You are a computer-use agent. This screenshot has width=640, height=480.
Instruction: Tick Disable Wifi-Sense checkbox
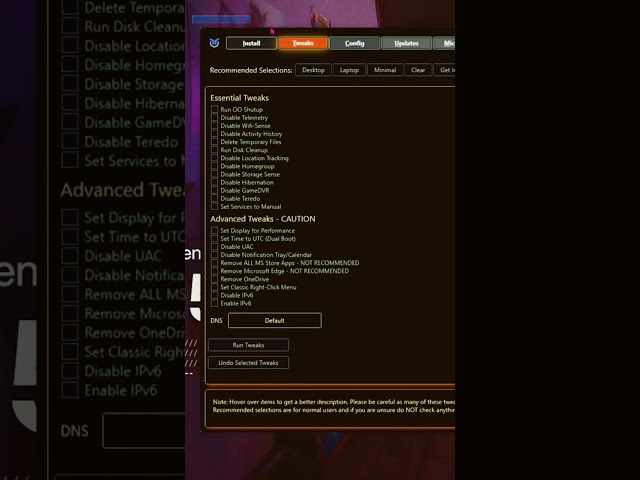click(x=214, y=126)
